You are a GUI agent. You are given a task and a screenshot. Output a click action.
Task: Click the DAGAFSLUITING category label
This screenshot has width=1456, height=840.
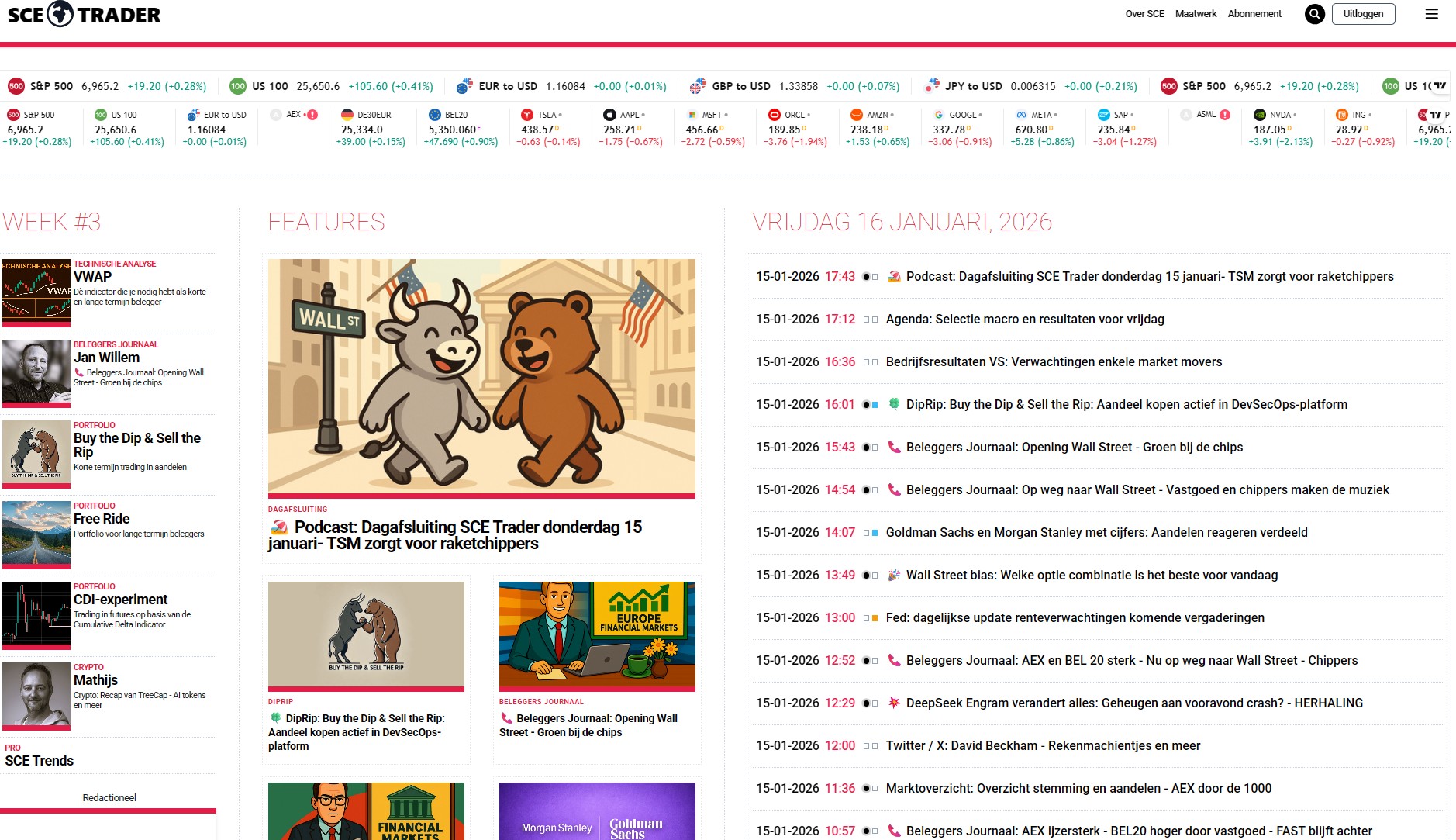tap(298, 510)
